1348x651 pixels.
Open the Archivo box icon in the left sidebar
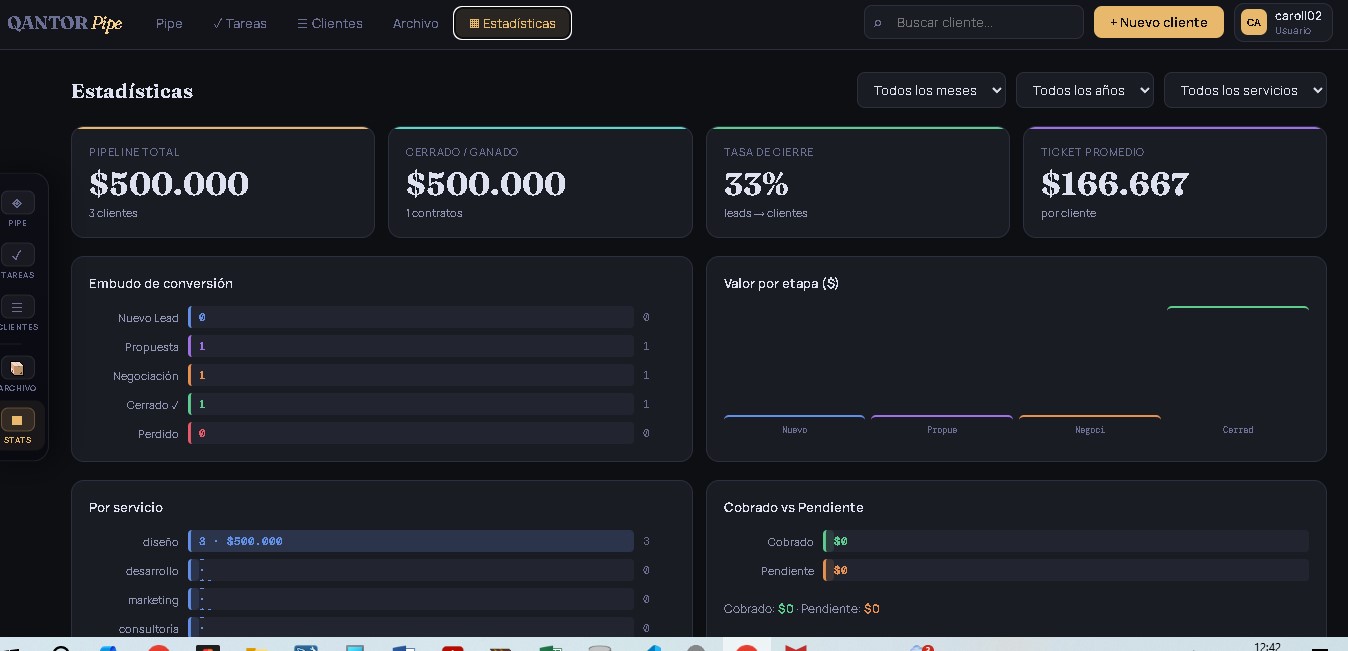(17, 368)
